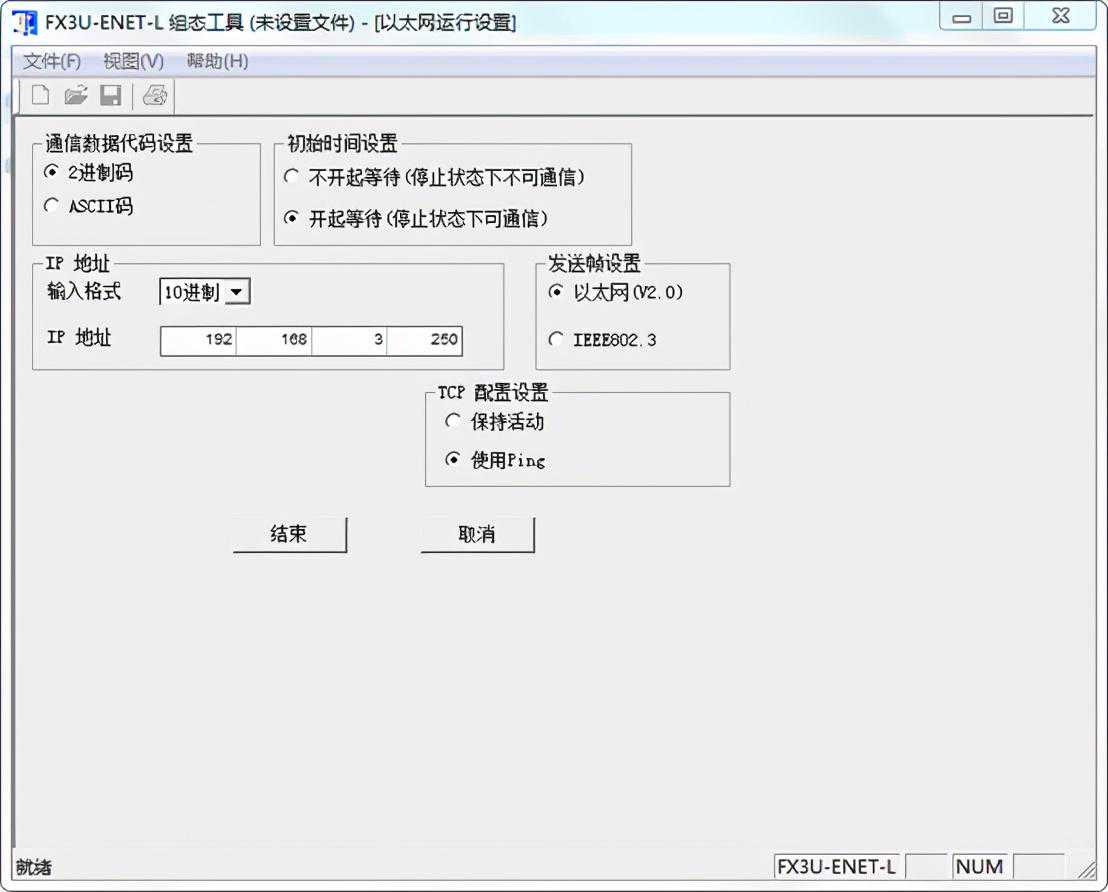Choose 不开起等待 initial time option
Screen dimensions: 1108x892
[292, 177]
